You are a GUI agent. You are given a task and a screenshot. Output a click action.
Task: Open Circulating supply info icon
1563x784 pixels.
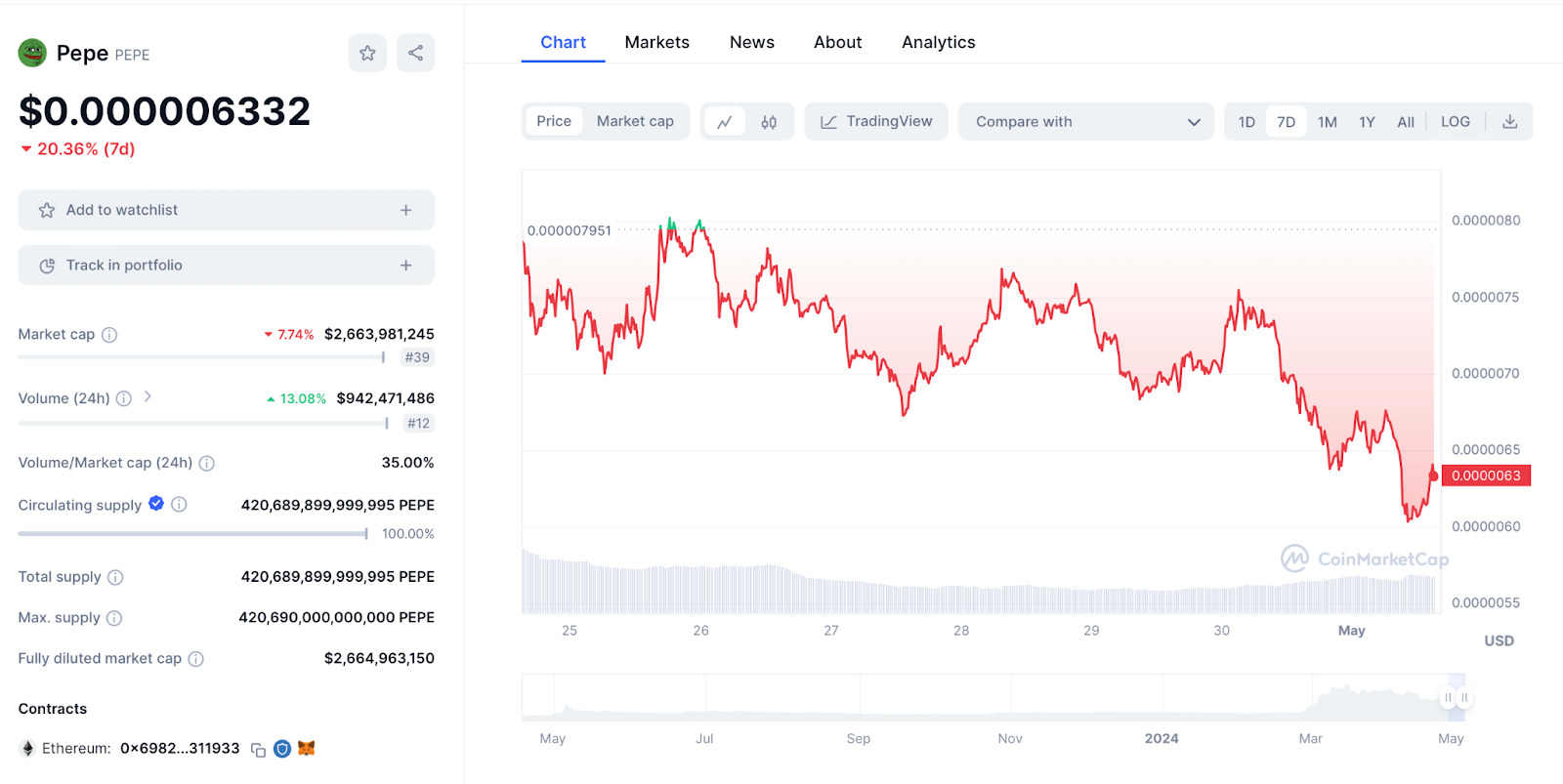tap(179, 505)
